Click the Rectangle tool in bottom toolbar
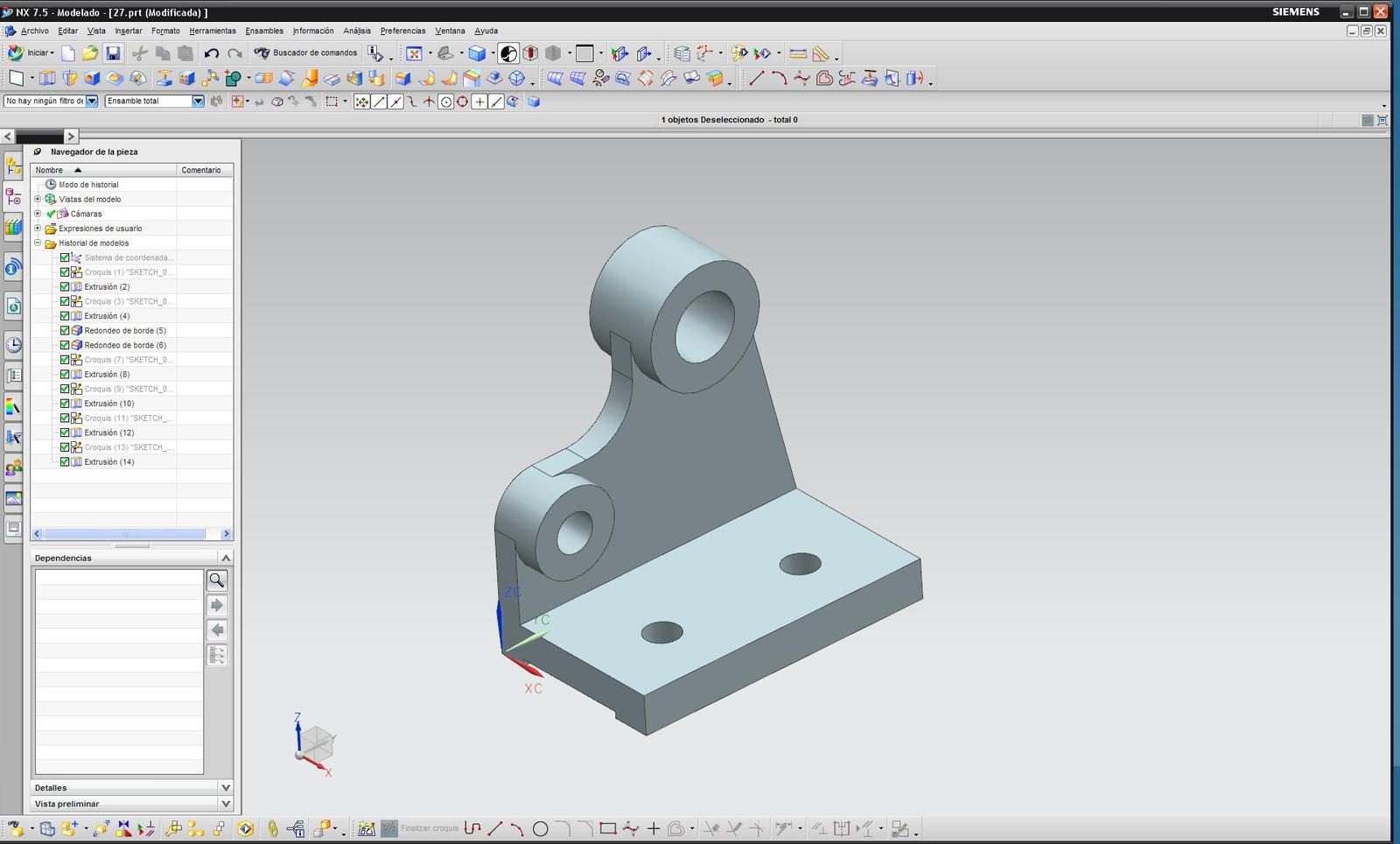 [x=608, y=828]
